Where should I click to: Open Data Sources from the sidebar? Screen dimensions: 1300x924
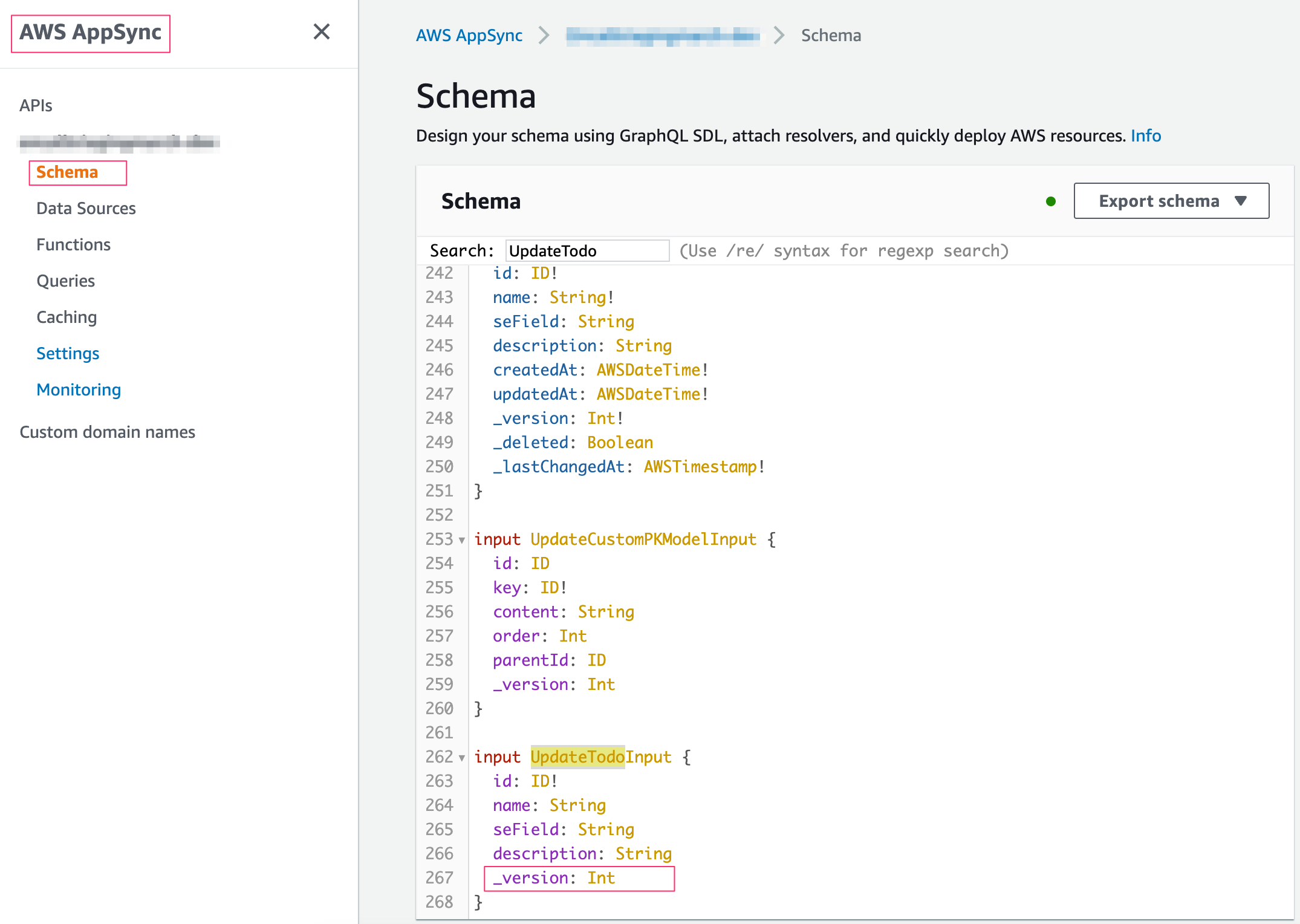[86, 208]
